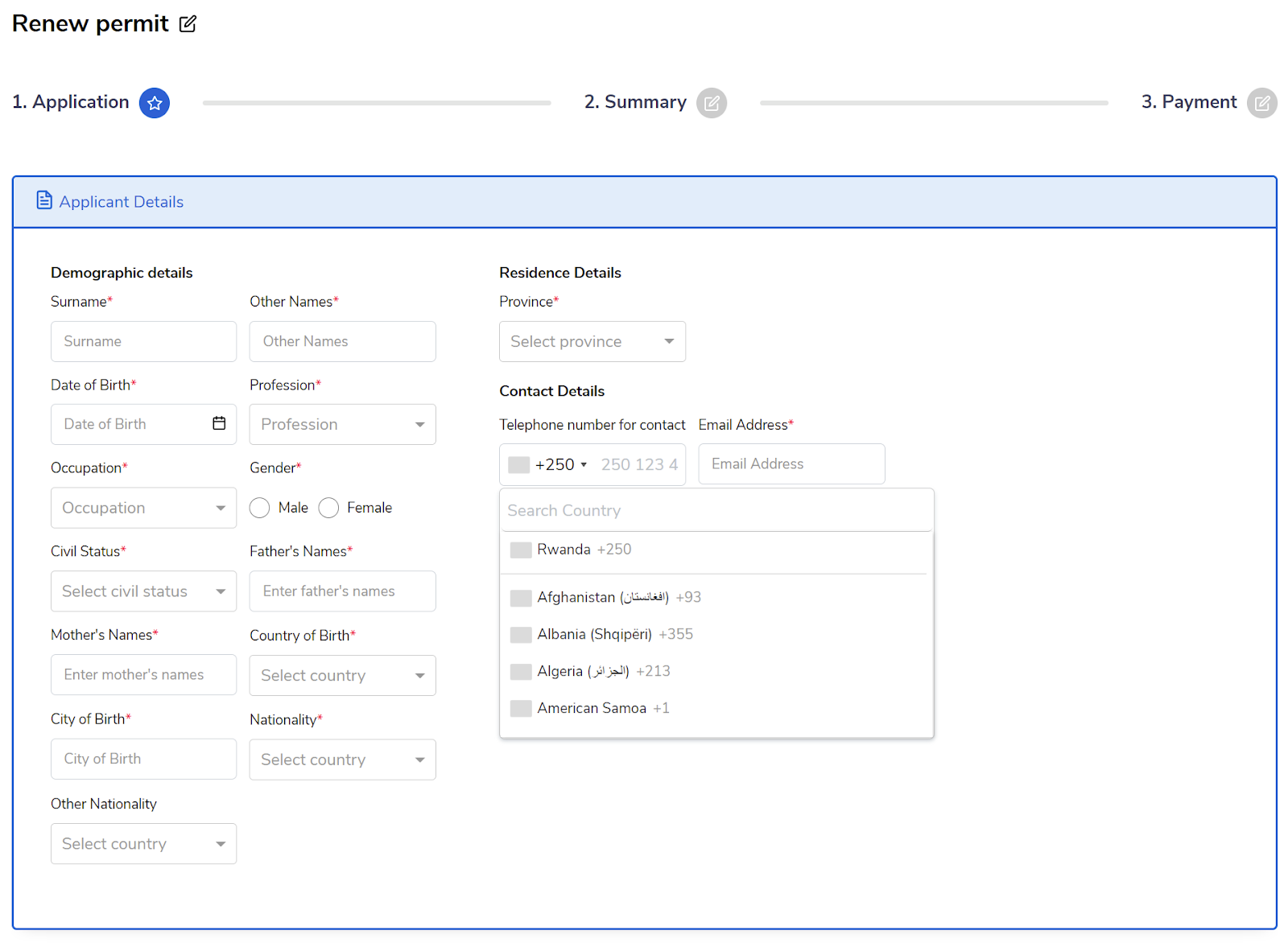Click the Afghanistan flag icon
This screenshot has width=1288, height=943.
[521, 598]
